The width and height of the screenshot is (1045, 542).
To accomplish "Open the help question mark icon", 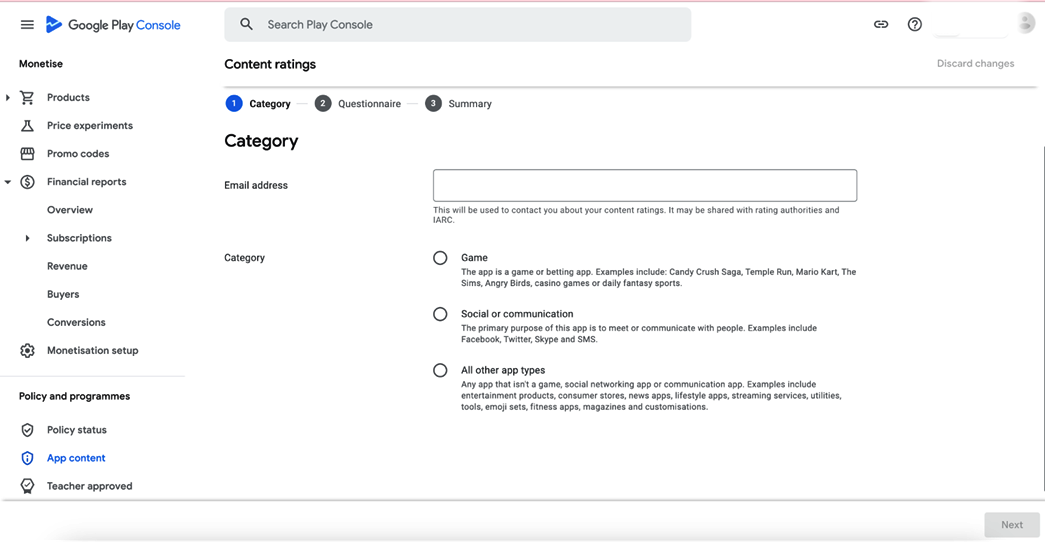I will [x=914, y=25].
